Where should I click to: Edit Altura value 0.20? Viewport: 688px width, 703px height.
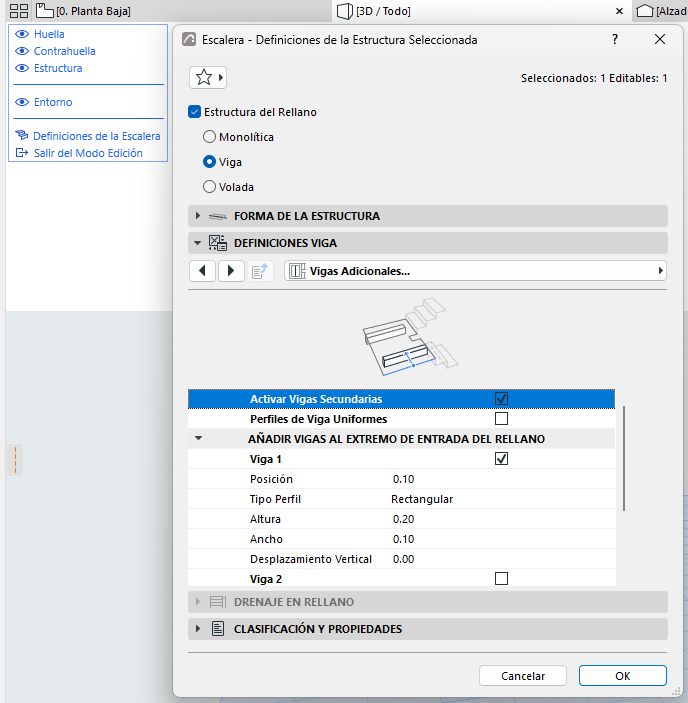click(403, 519)
